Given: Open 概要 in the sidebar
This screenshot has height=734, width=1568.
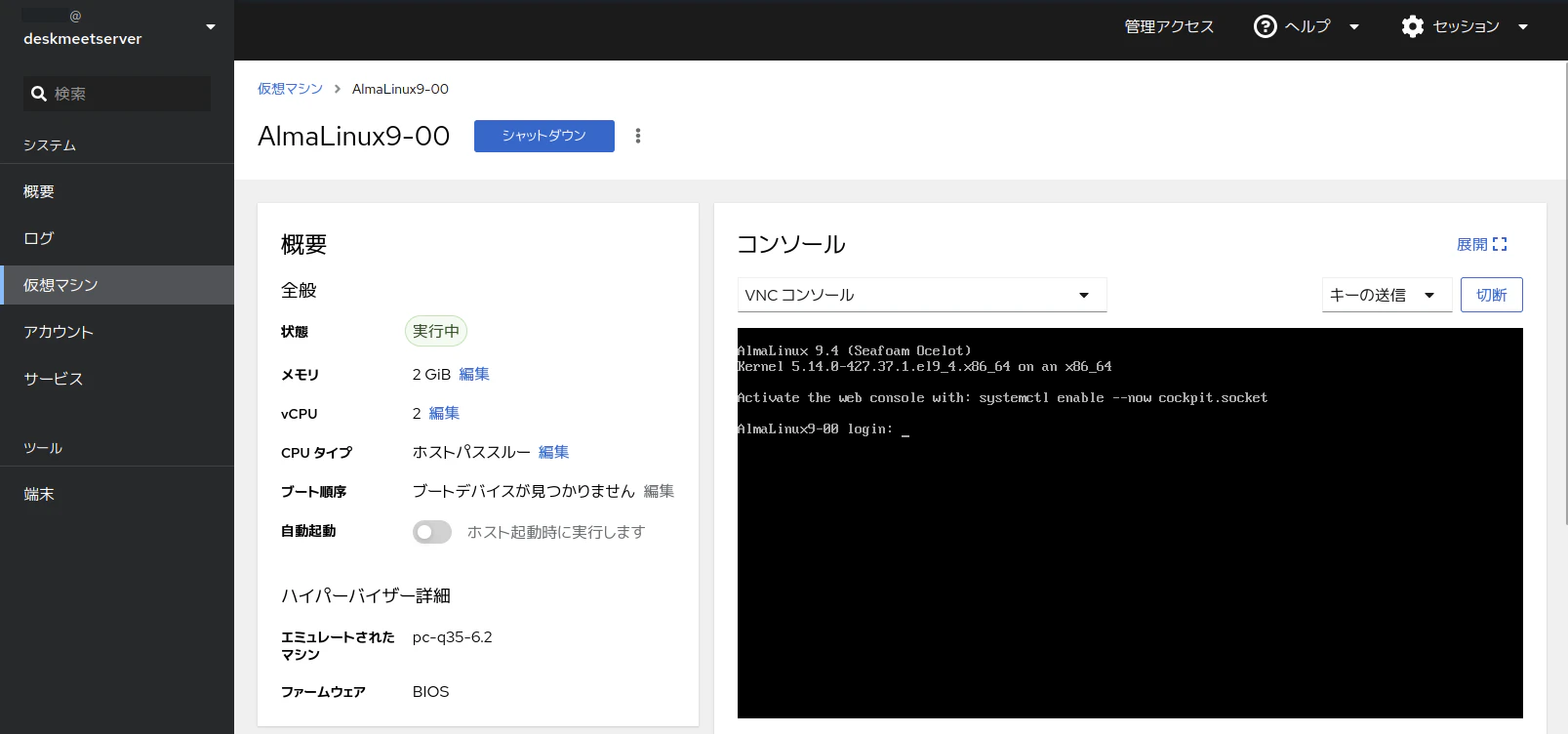Looking at the screenshot, I should point(117,191).
